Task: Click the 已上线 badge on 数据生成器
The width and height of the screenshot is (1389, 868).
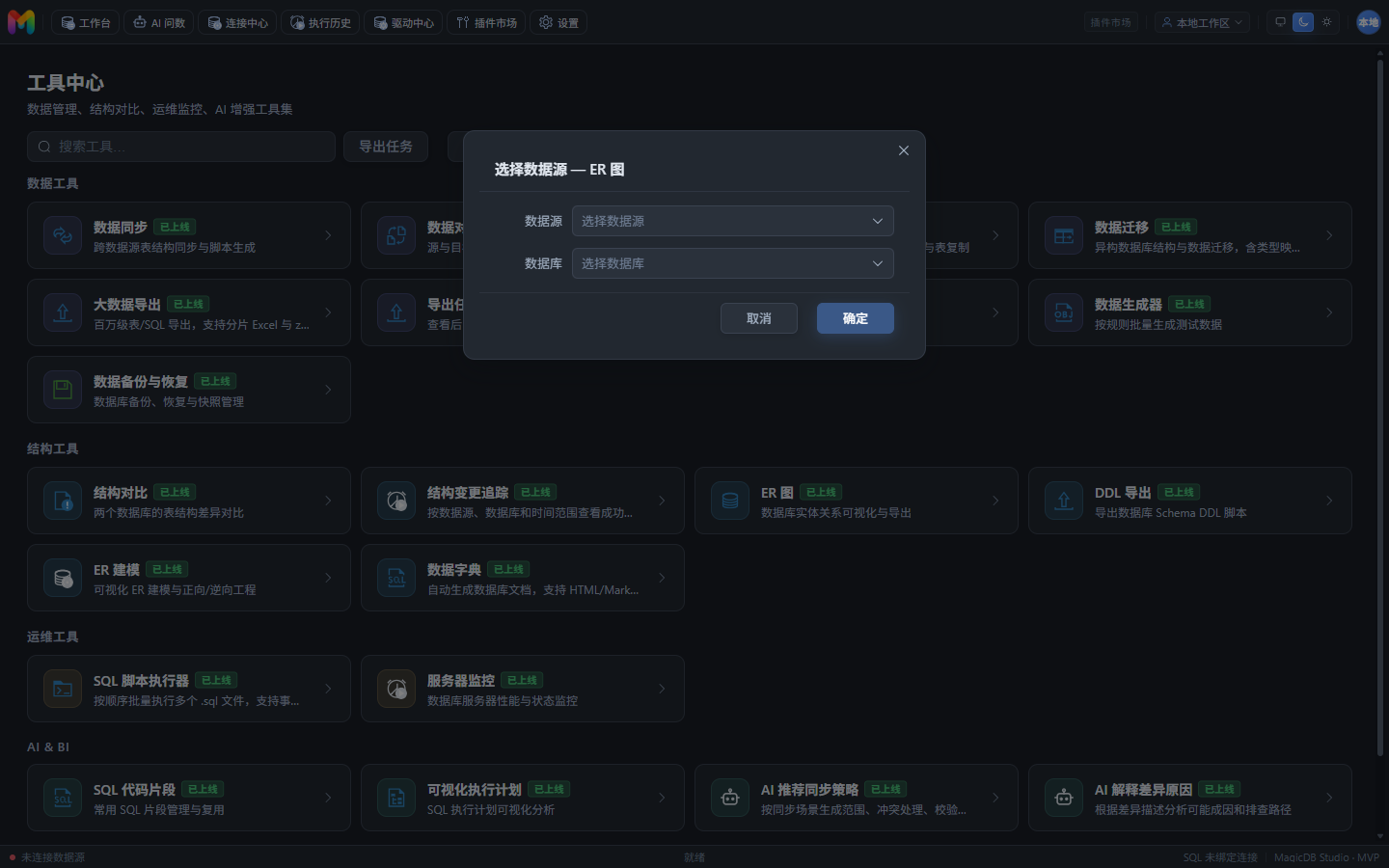Action: pyautogui.click(x=1189, y=304)
